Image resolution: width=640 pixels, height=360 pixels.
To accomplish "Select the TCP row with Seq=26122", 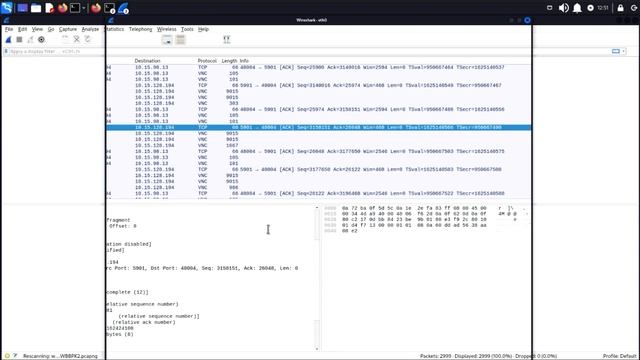I will 318,193.
